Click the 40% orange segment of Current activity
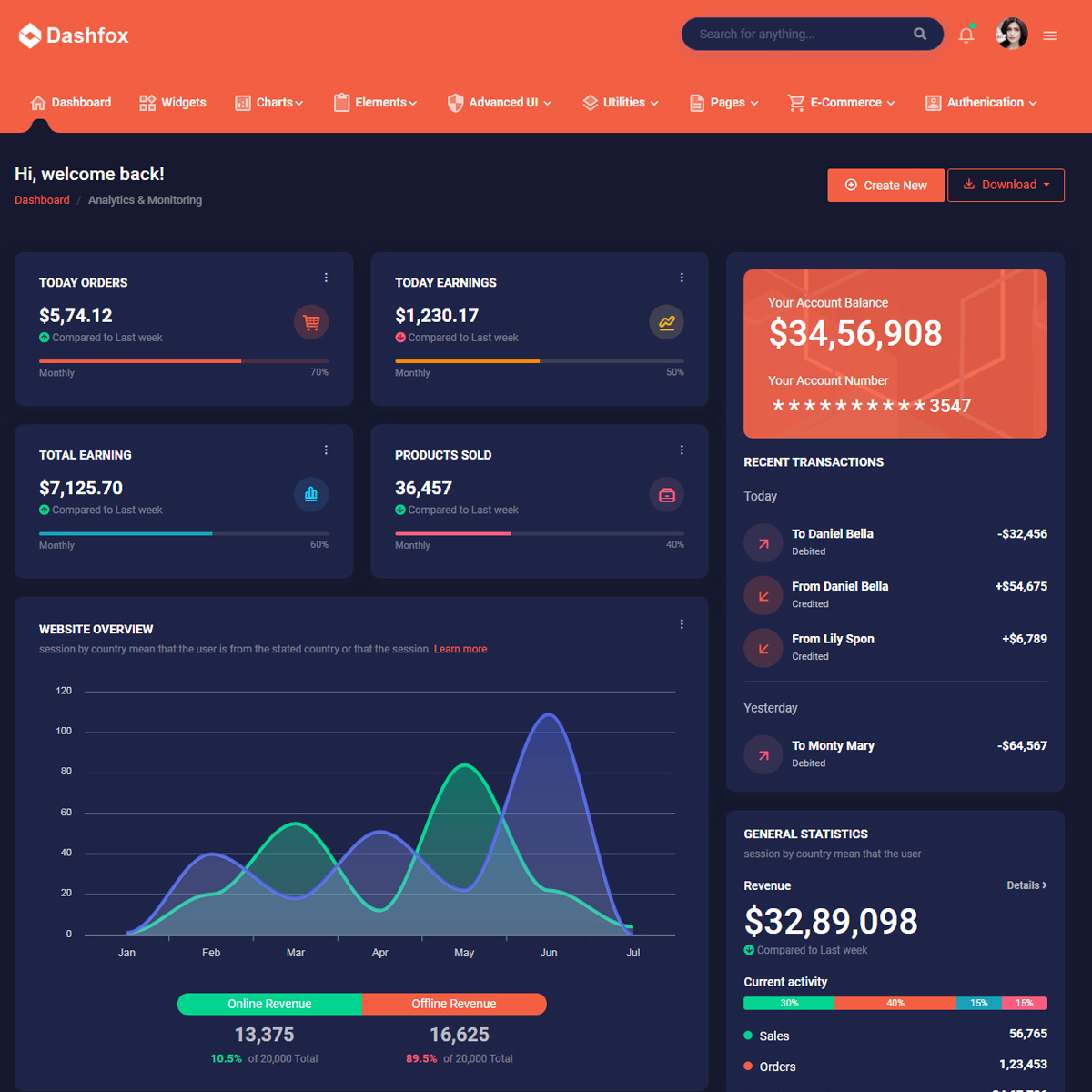1092x1092 pixels. coord(895,1003)
